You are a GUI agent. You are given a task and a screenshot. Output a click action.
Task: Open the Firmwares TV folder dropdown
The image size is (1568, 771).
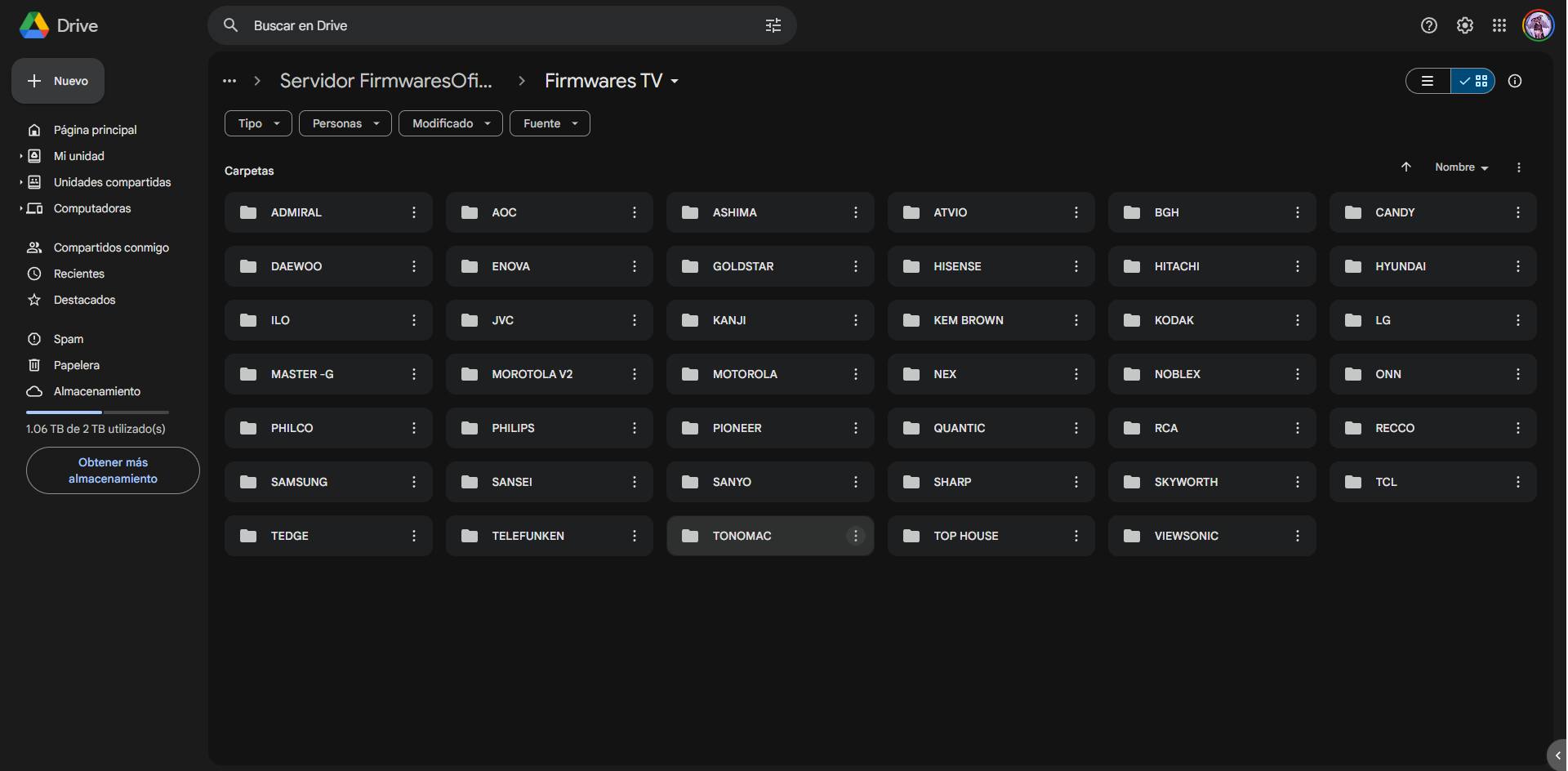click(x=612, y=81)
